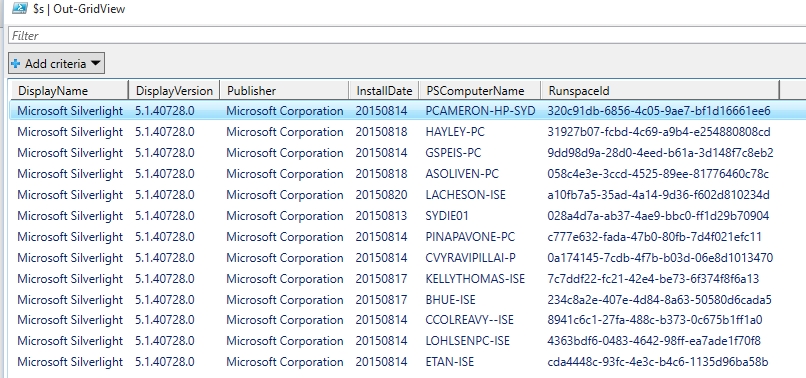
Task: Click the blue plus icon on Add criteria
Action: tap(16, 64)
